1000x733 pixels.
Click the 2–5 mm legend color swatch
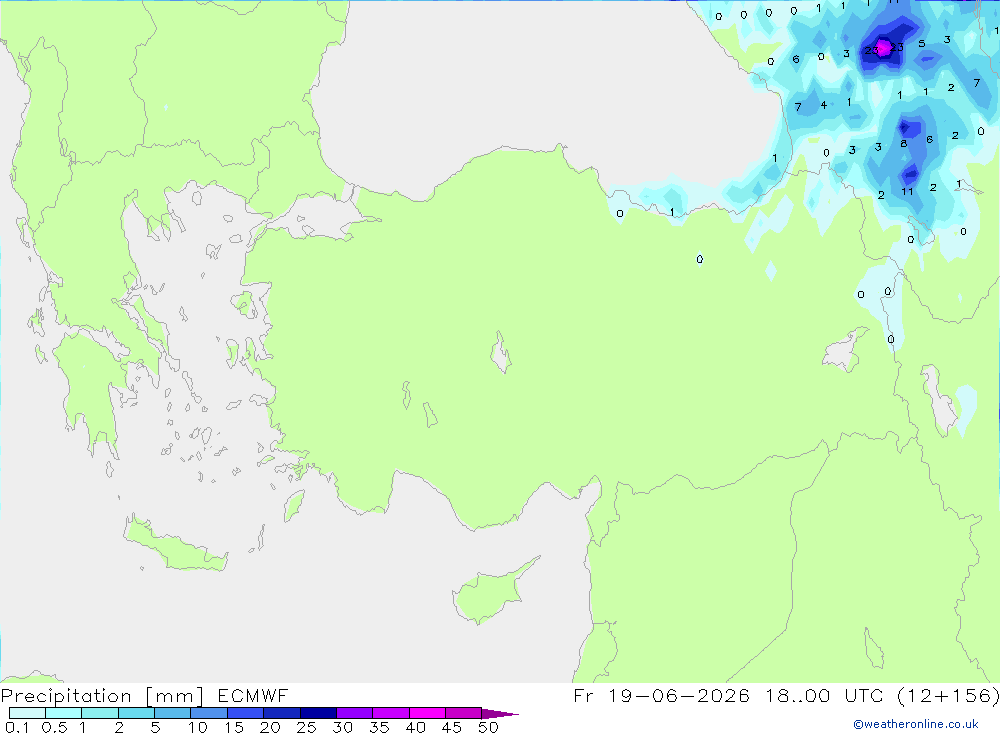136,713
